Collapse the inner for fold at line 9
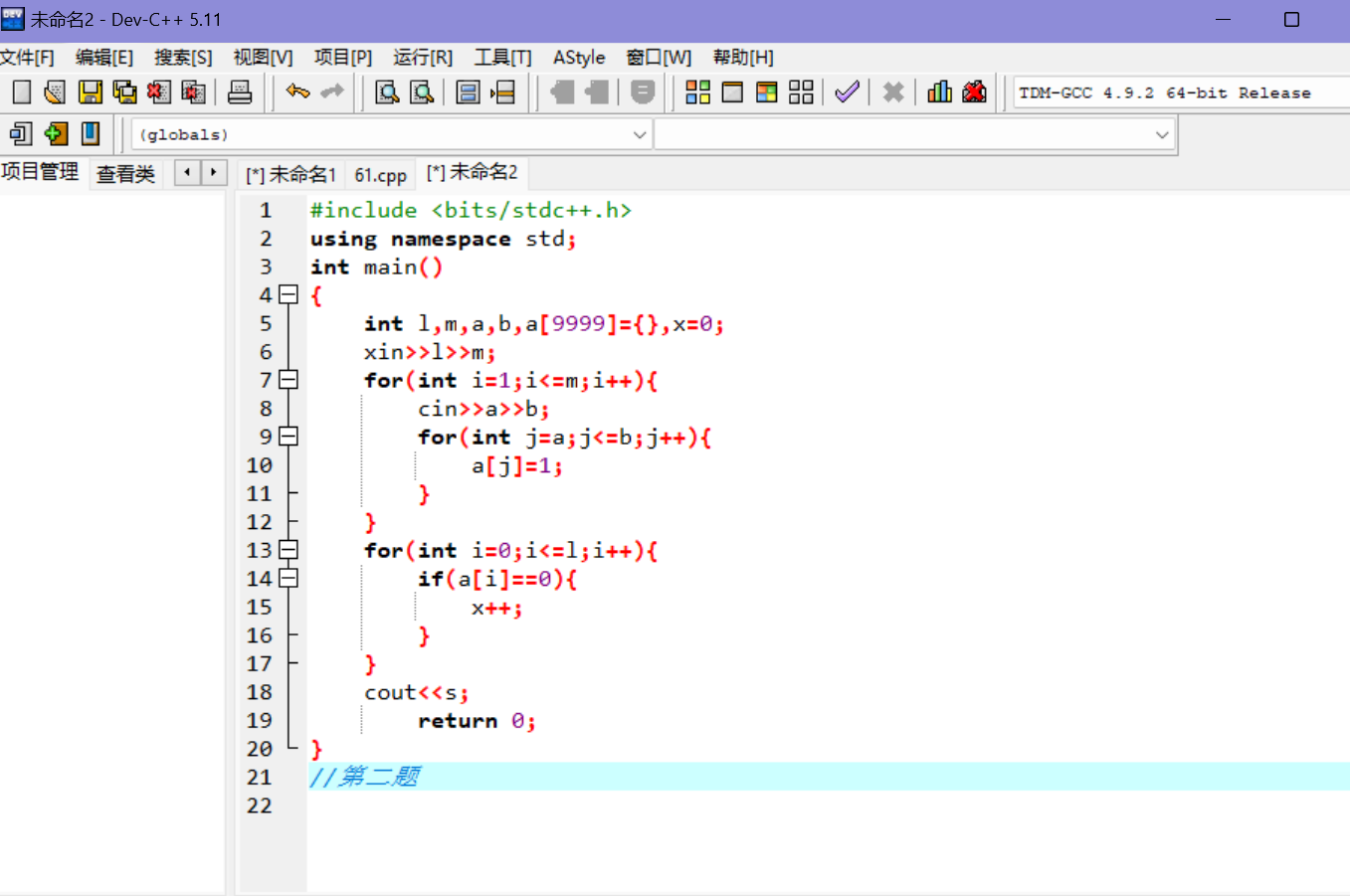Viewport: 1350px width, 896px height. (289, 437)
